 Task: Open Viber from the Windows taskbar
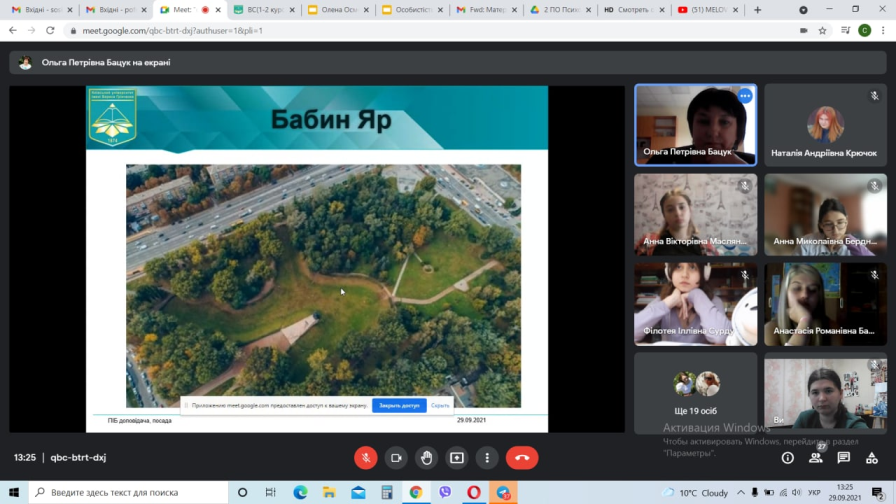444,493
